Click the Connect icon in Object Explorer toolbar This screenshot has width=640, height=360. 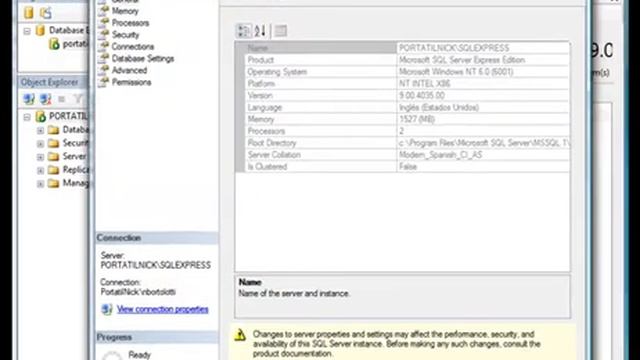[x=29, y=98]
